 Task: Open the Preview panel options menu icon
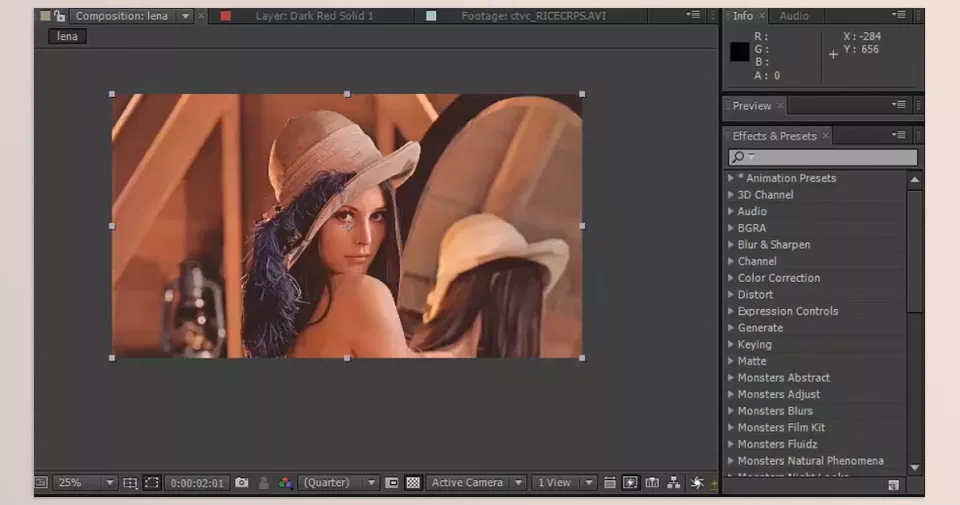pos(898,105)
